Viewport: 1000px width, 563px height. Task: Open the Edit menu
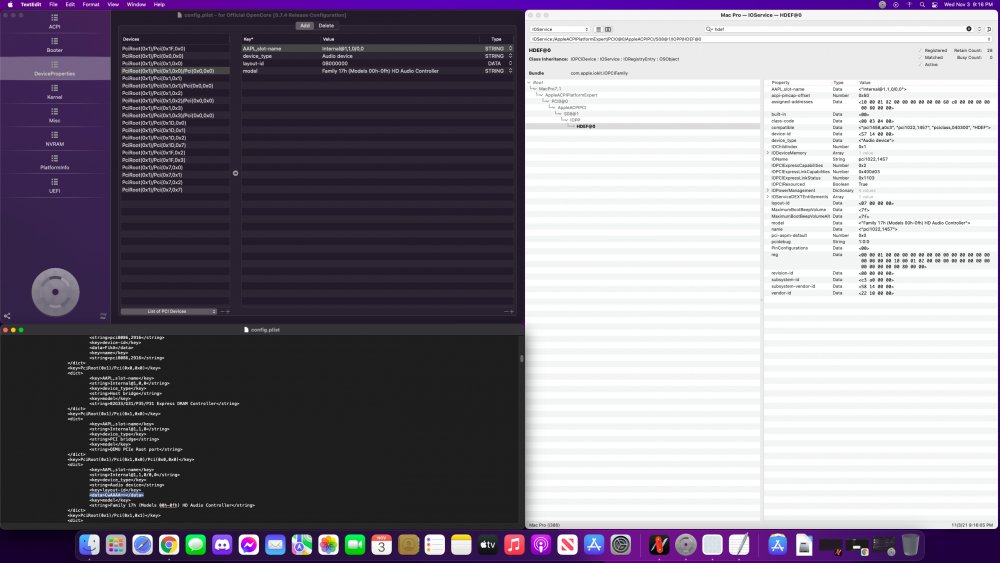(70, 4)
